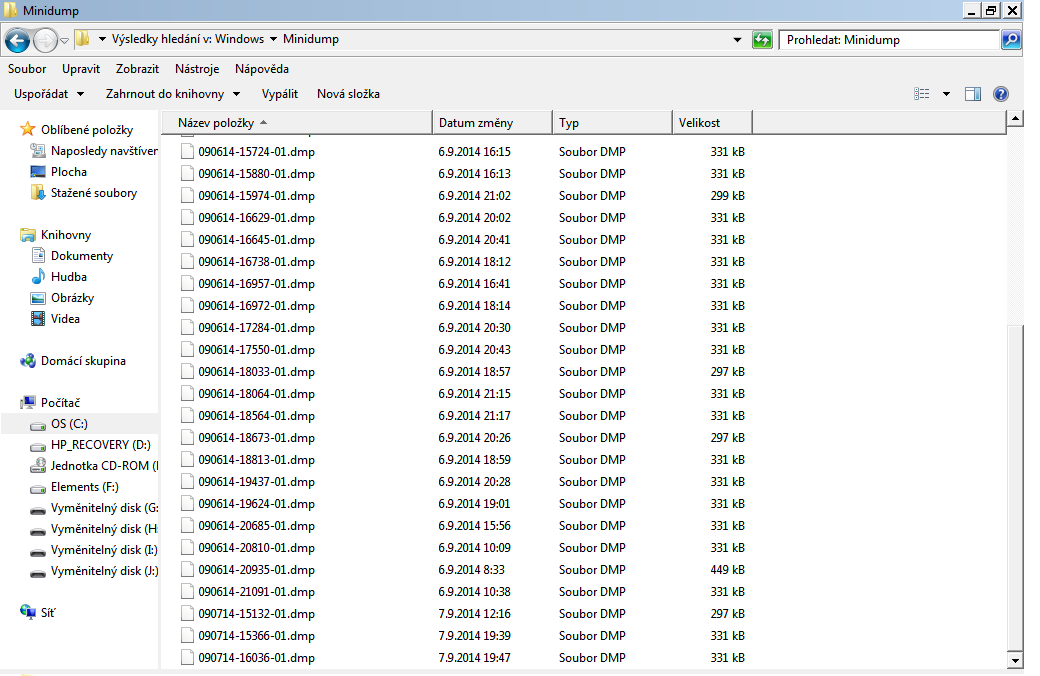This screenshot has height=676, width=1040.
Task: Expand the Zahrnout do knihovny dropdown
Action: coord(173,94)
